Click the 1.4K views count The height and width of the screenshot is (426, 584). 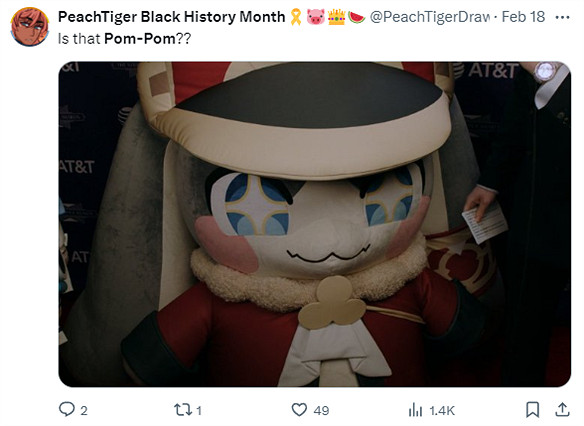[x=442, y=410]
